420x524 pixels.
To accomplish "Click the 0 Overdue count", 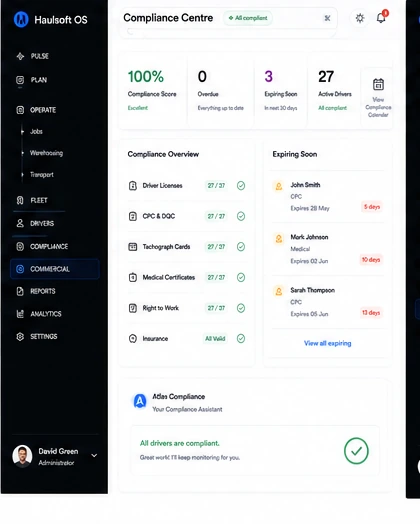I will coord(202,77).
